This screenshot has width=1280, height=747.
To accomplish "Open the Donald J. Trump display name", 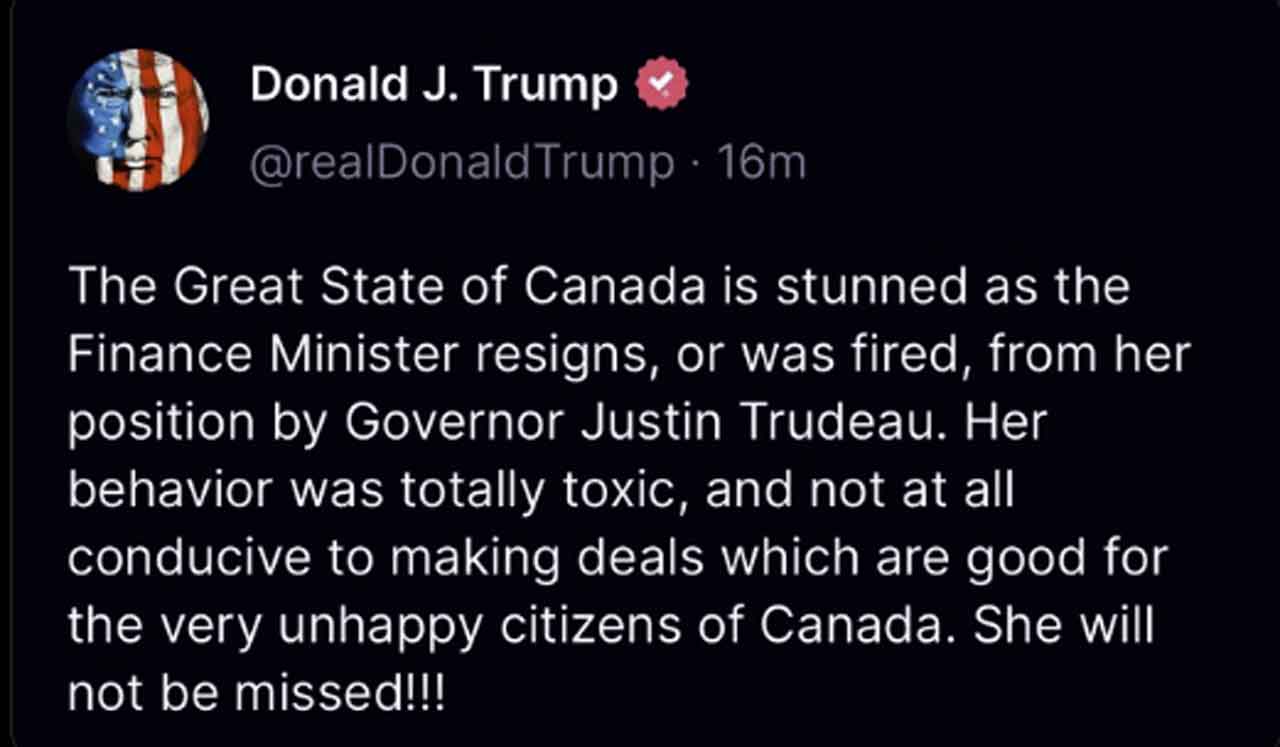I will (x=434, y=85).
